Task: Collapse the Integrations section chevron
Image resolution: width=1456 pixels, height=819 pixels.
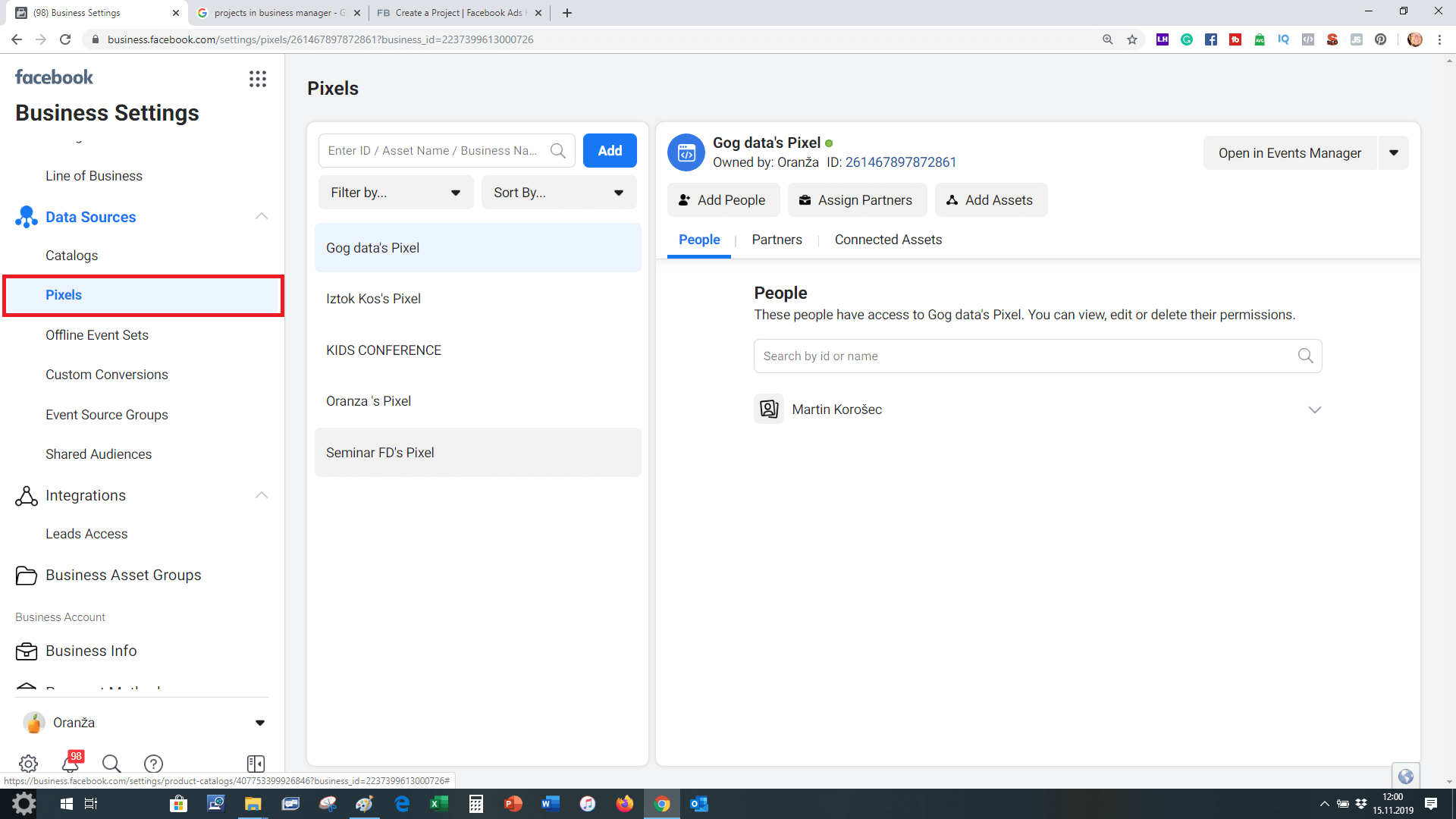Action: [262, 495]
